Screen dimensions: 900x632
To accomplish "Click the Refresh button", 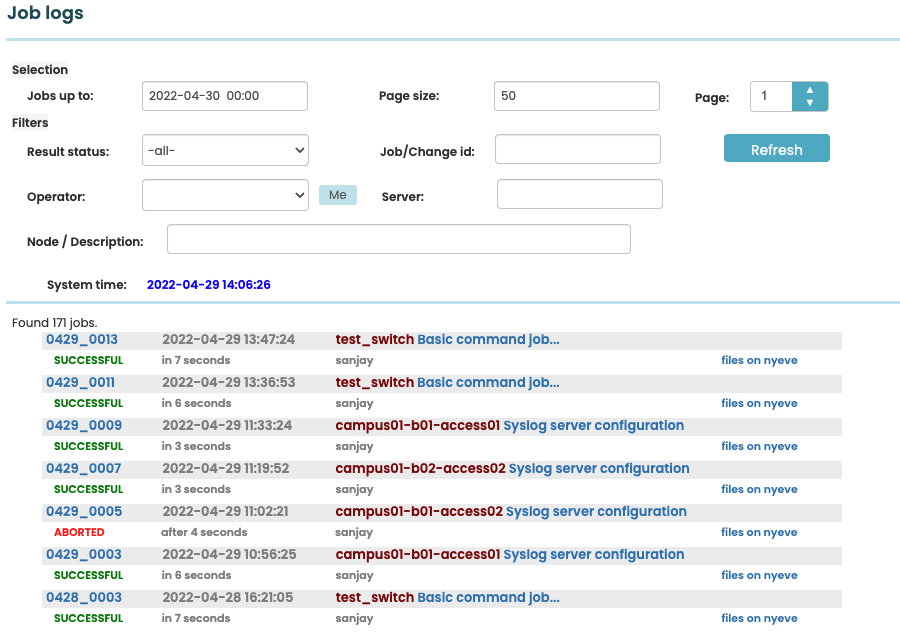I will point(776,149).
